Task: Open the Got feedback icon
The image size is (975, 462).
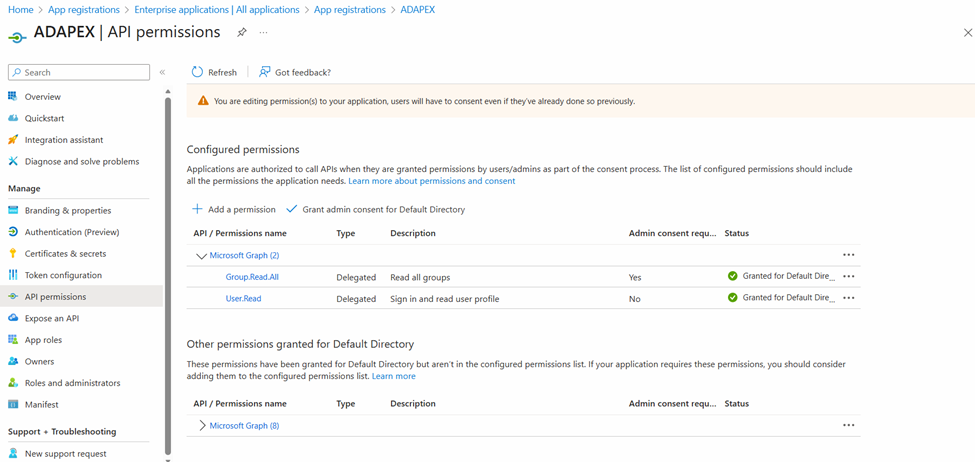Action: [265, 72]
